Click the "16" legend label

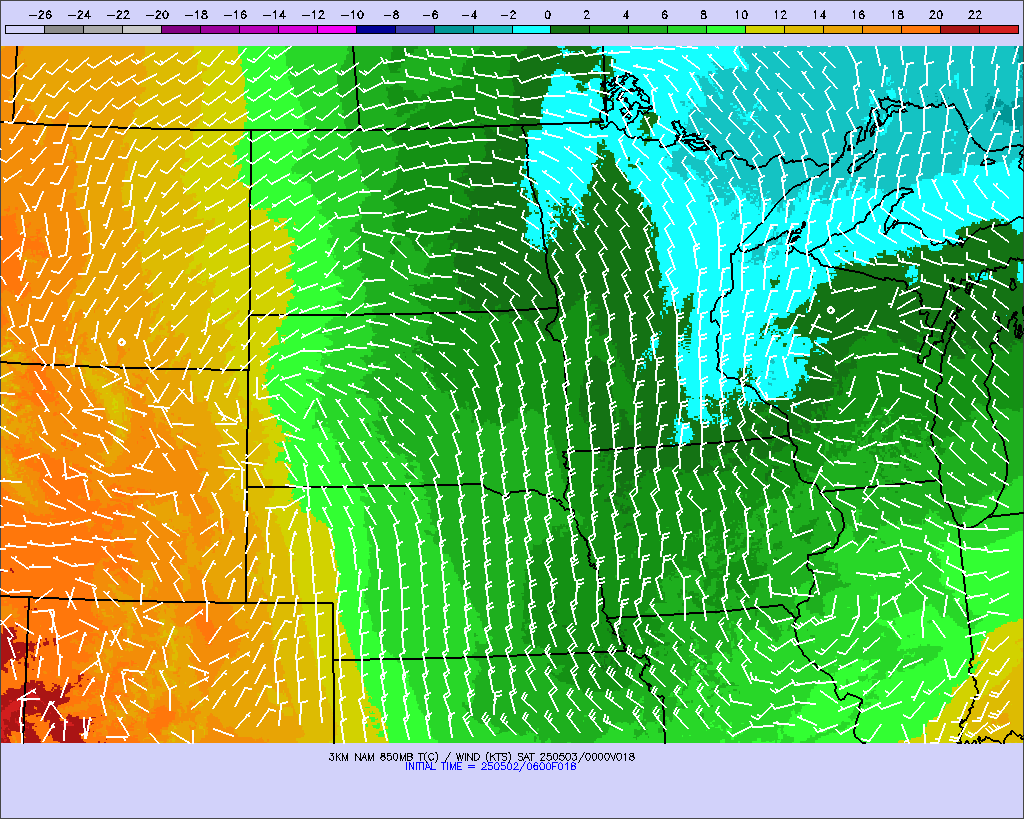click(858, 14)
